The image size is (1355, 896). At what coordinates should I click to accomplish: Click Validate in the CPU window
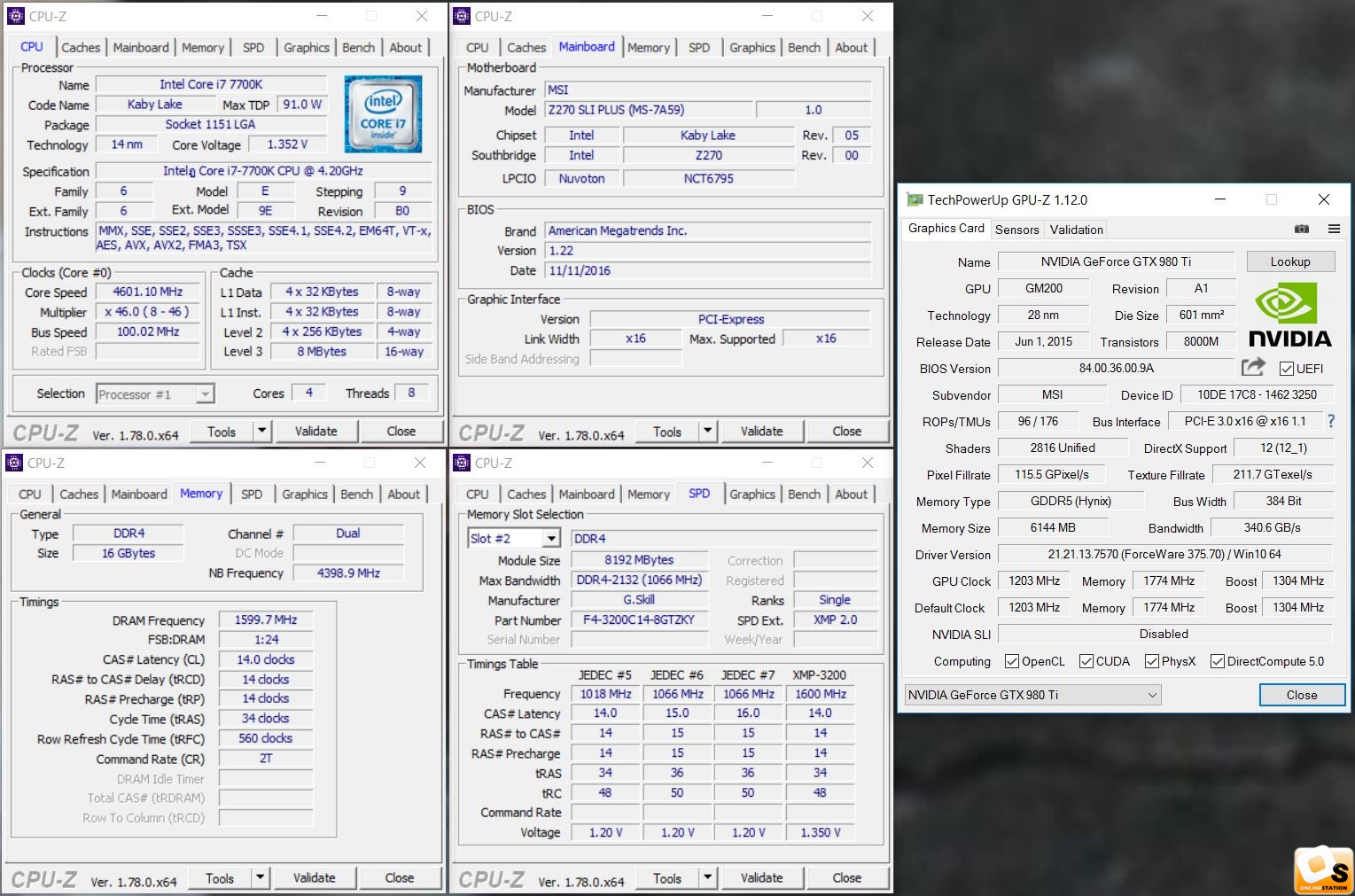tap(315, 432)
